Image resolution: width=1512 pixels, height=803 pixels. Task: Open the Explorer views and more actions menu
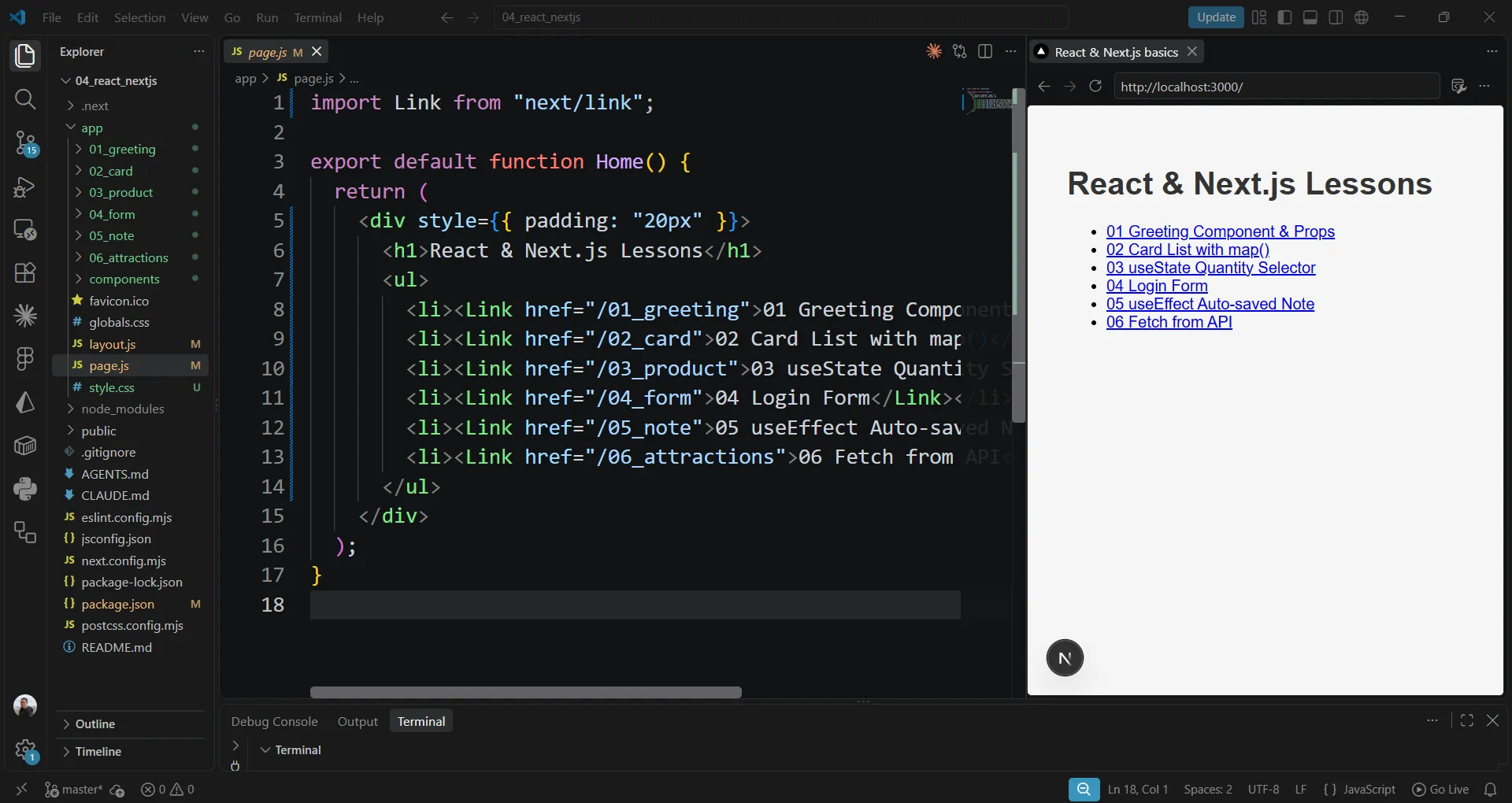(199, 51)
